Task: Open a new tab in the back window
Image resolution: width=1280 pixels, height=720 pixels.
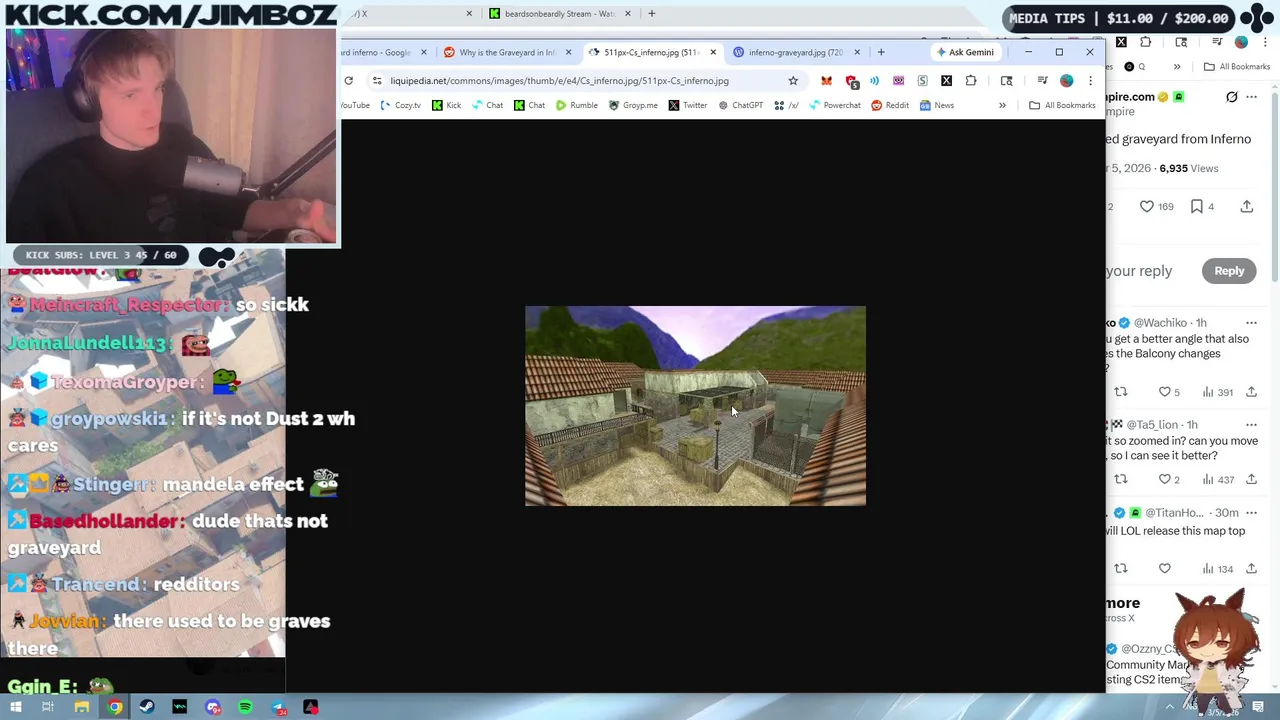Action: tap(651, 14)
